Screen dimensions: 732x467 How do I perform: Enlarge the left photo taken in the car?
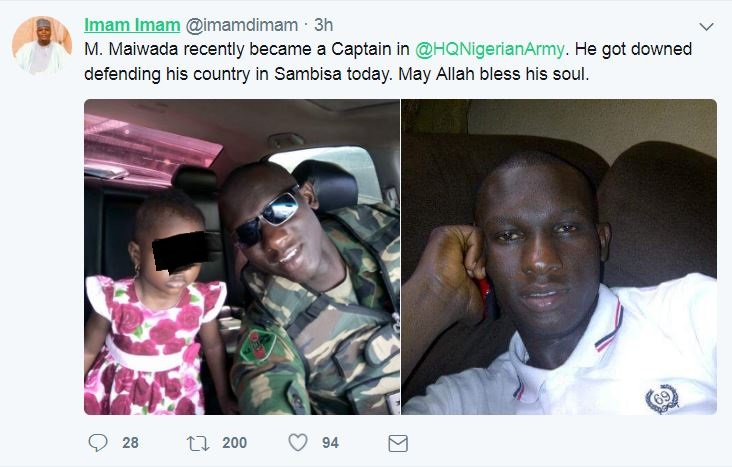pyautogui.click(x=241, y=256)
